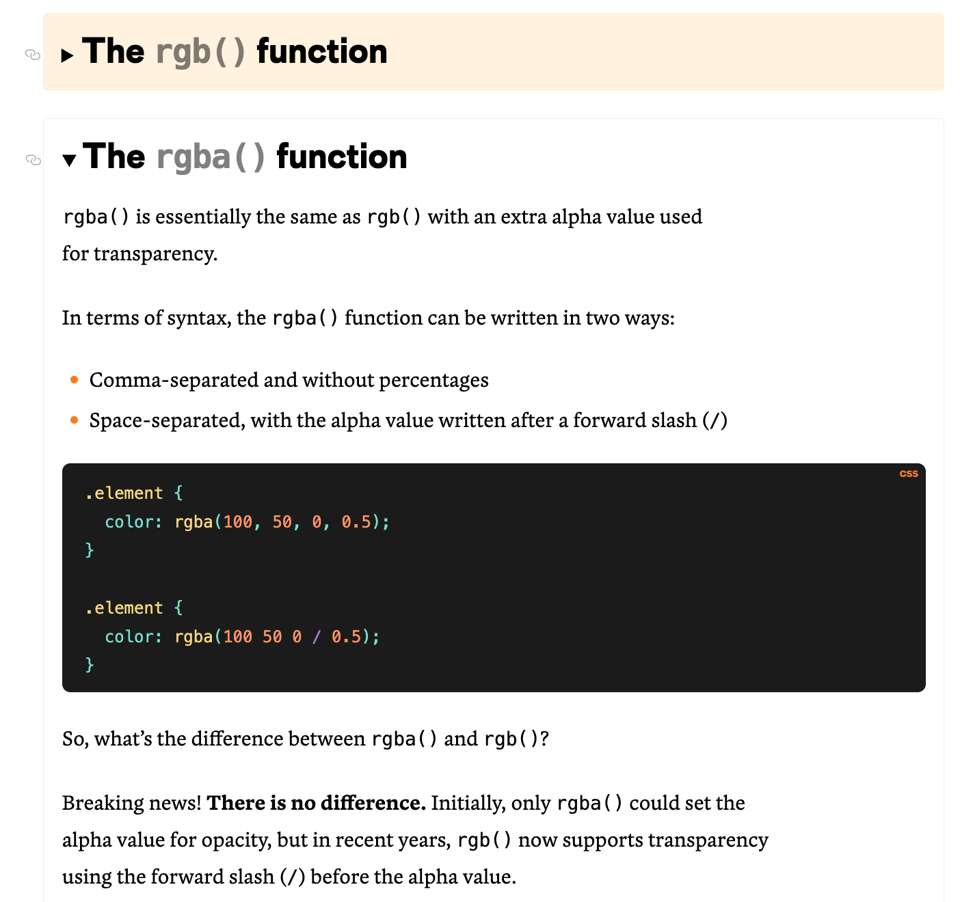Click "Comma-separated and without percentages" list item text

click(289, 380)
